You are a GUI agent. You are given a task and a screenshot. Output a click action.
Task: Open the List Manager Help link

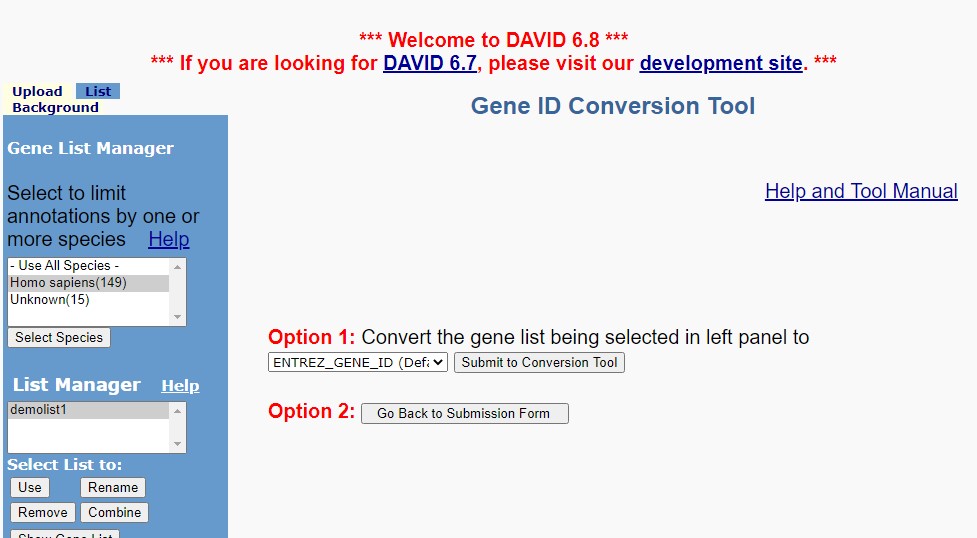[x=180, y=386]
